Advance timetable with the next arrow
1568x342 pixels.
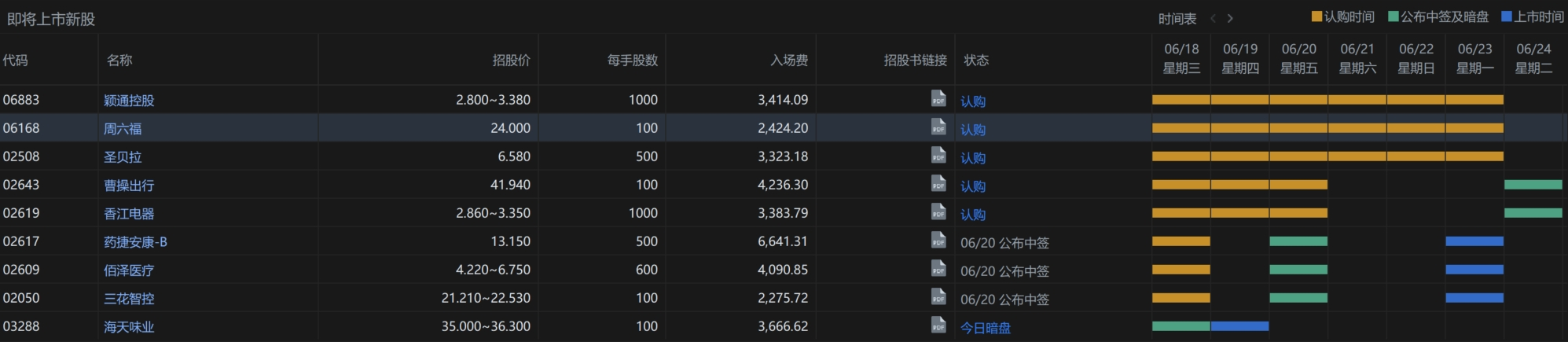tap(1230, 18)
